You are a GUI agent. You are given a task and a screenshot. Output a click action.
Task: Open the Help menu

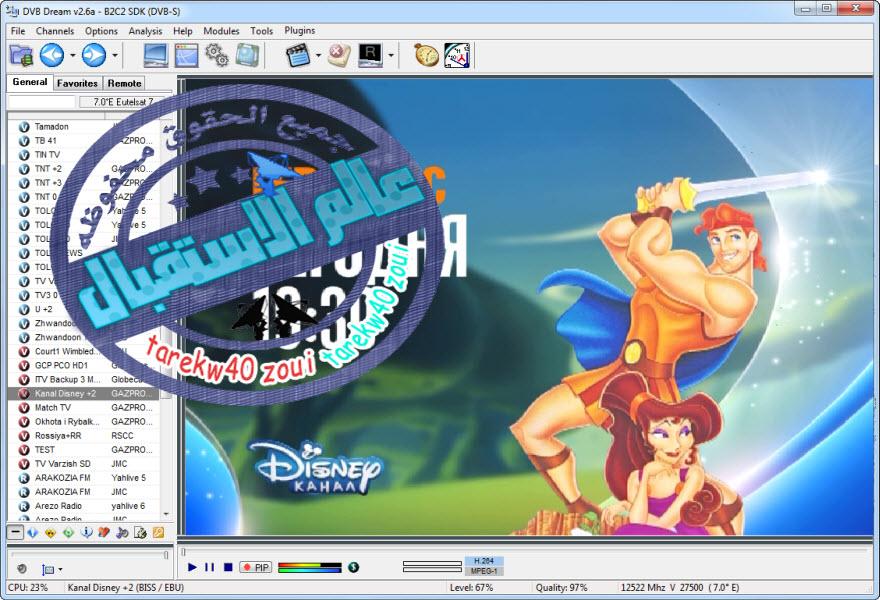tap(183, 31)
